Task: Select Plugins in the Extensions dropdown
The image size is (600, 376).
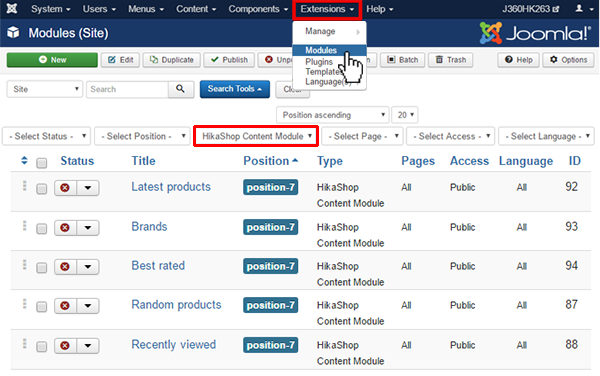Action: [319, 62]
